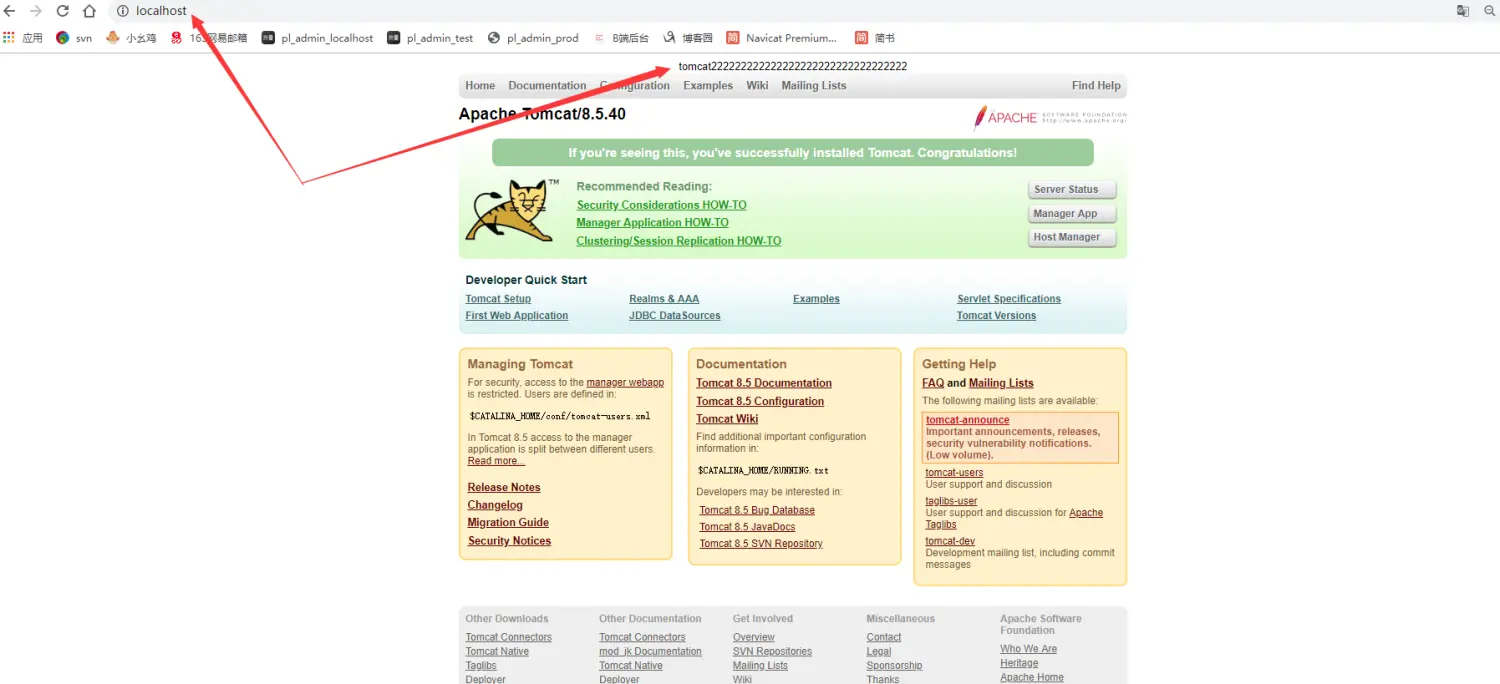Open the Tomcat 8.5 Configuration link
1500x684 pixels.
(760, 402)
